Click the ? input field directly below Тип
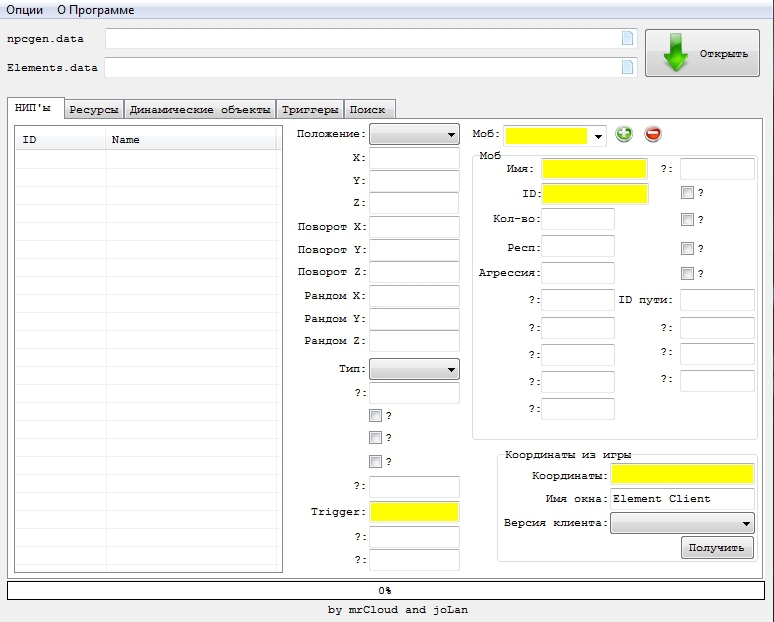This screenshot has width=774, height=622. (x=414, y=393)
